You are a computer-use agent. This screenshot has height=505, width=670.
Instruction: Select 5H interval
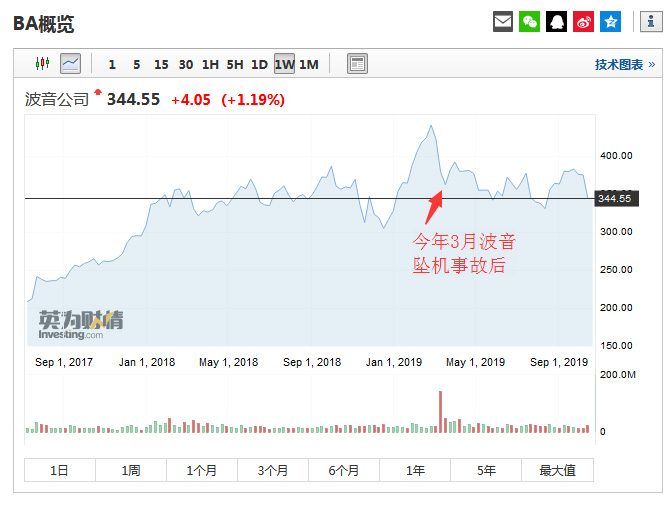coord(235,65)
